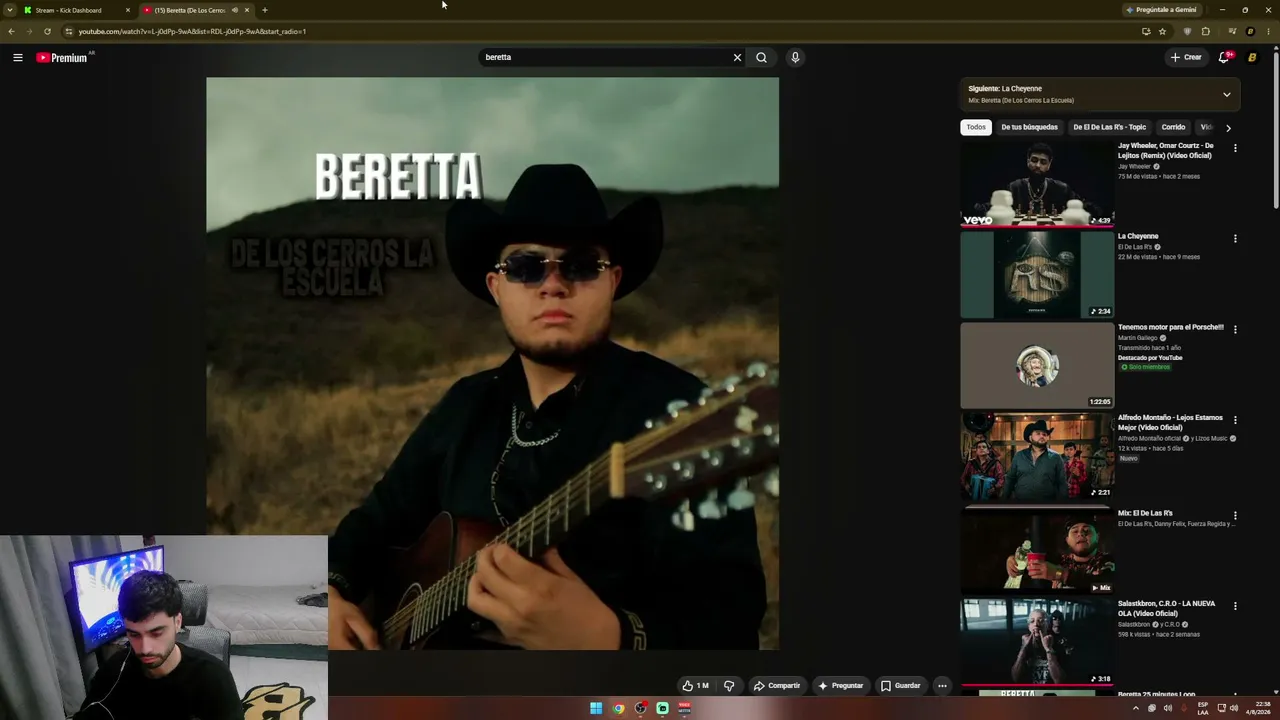Viewport: 1280px width, 720px height.
Task: Like the Beretta video
Action: point(695,686)
